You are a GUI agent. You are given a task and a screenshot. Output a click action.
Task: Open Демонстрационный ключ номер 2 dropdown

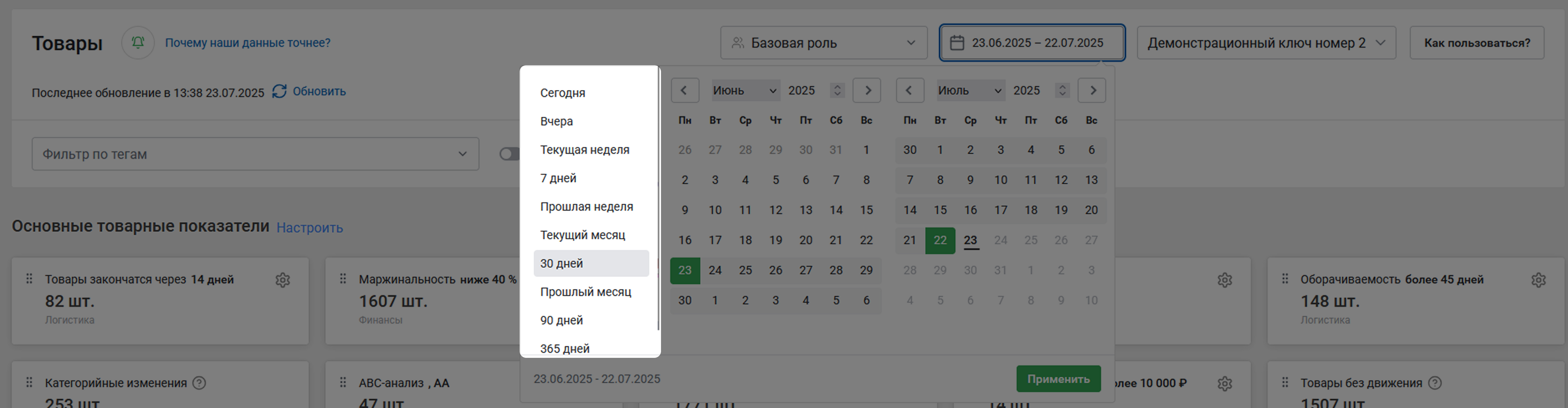coord(1266,43)
